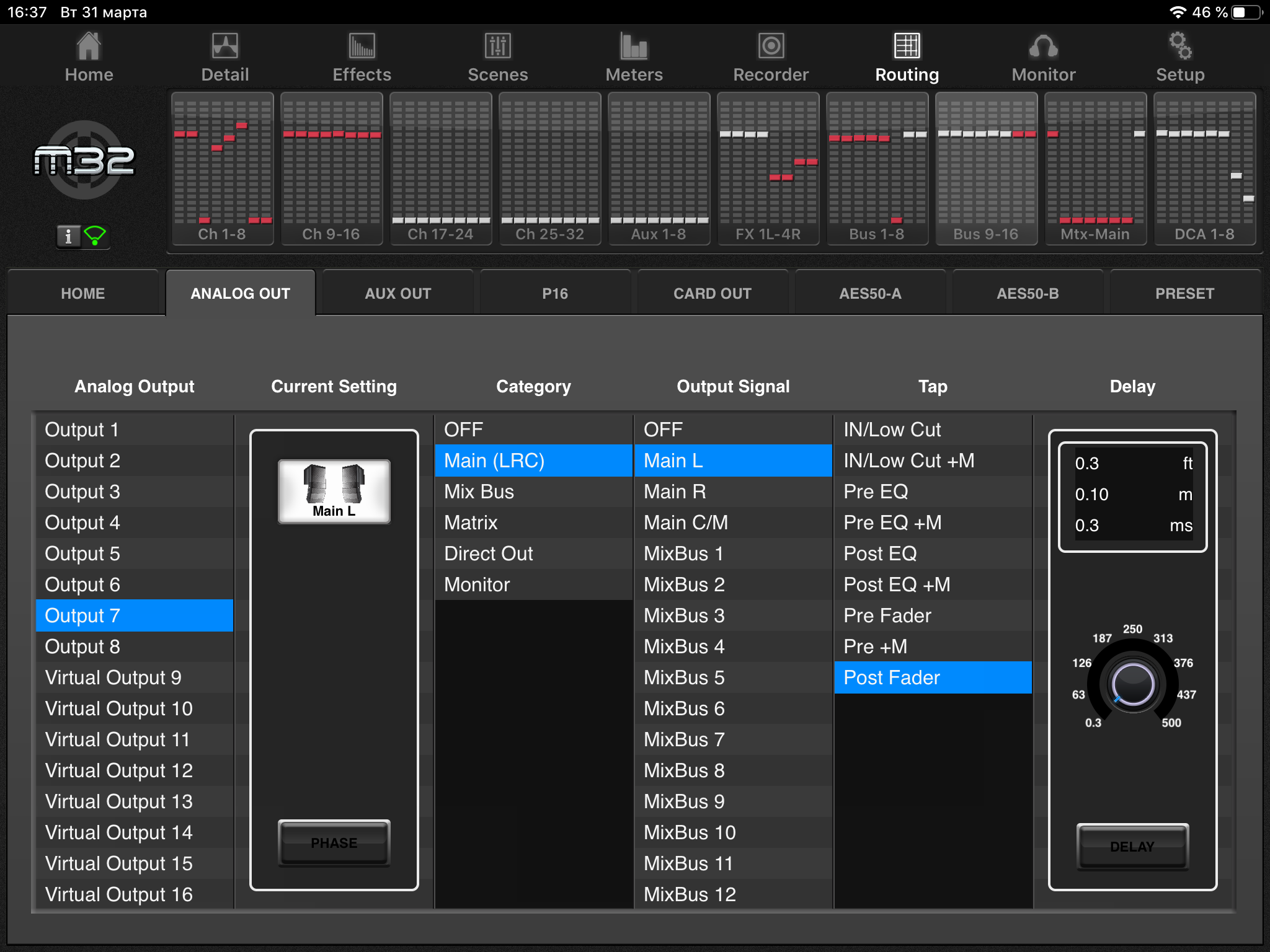
Task: Open the Recorder icon
Action: tap(771, 47)
